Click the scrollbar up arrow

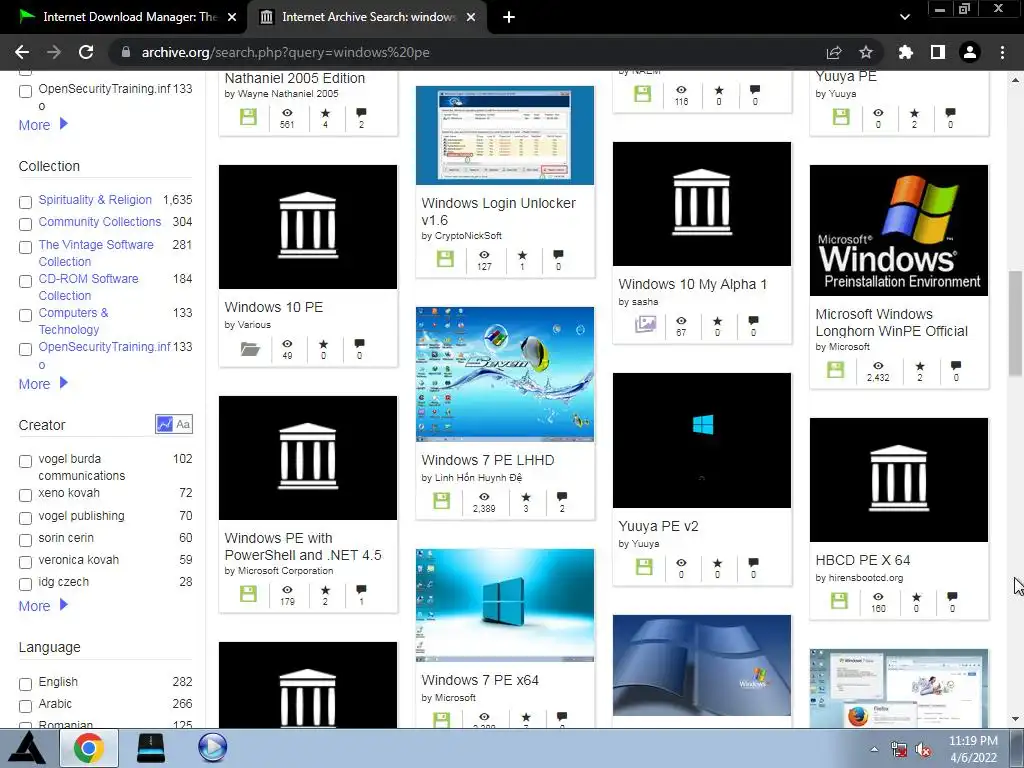click(1016, 80)
